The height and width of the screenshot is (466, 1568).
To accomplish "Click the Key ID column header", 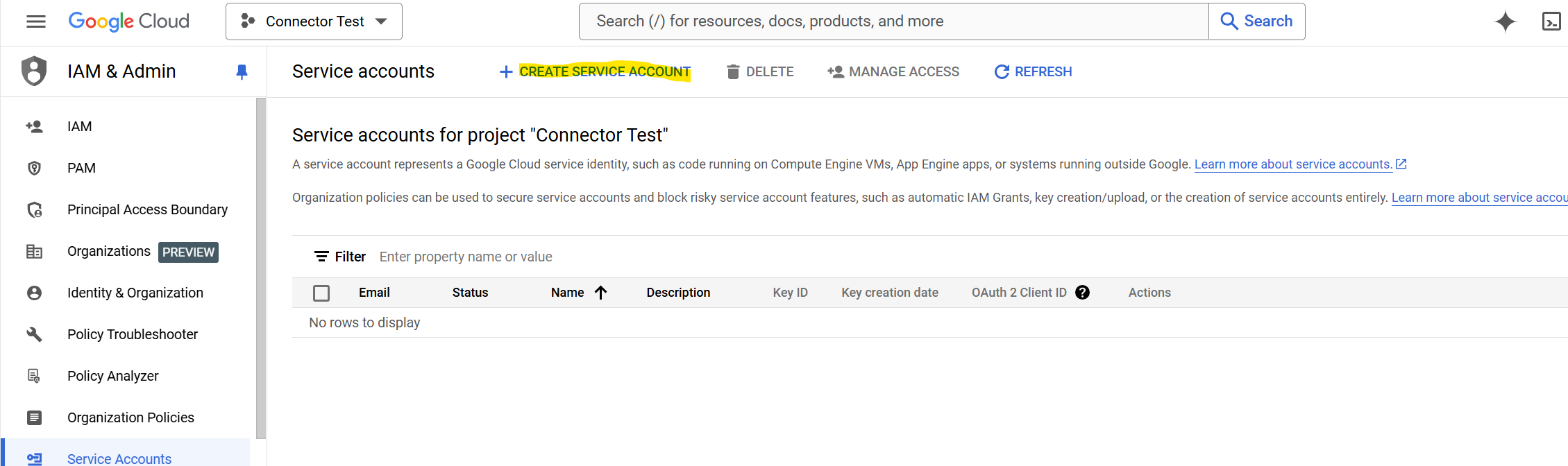I will click(x=790, y=293).
